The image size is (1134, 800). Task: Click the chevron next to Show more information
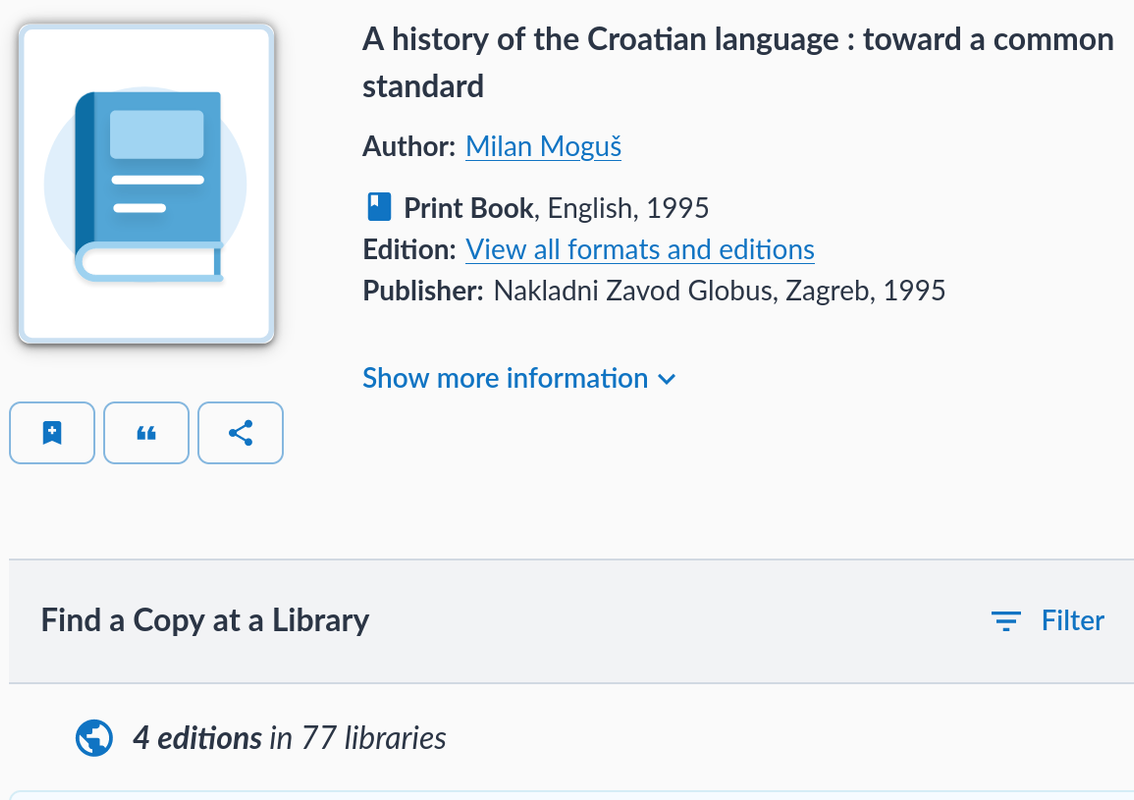667,379
